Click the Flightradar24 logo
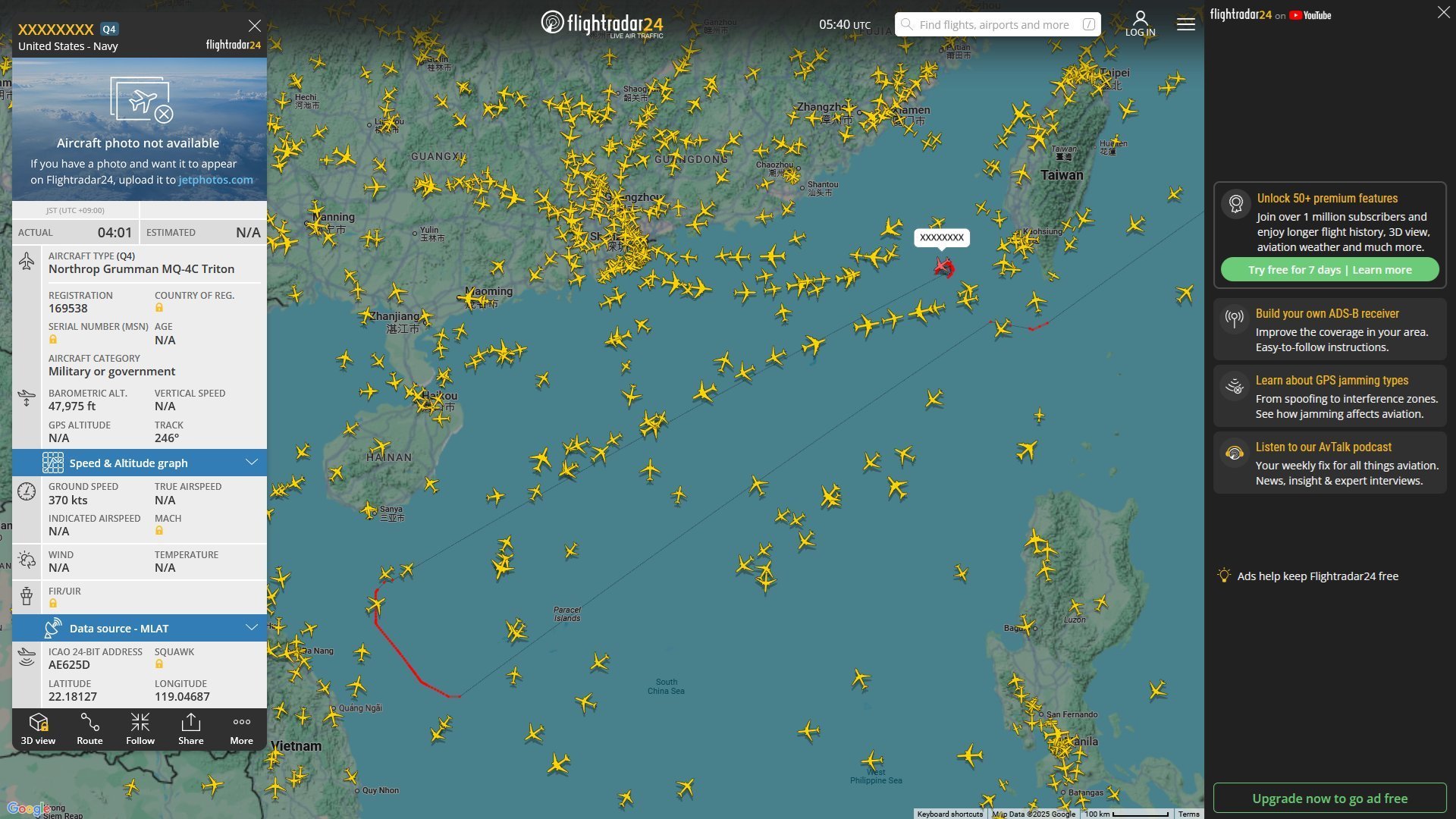The height and width of the screenshot is (819, 1456). tap(602, 24)
